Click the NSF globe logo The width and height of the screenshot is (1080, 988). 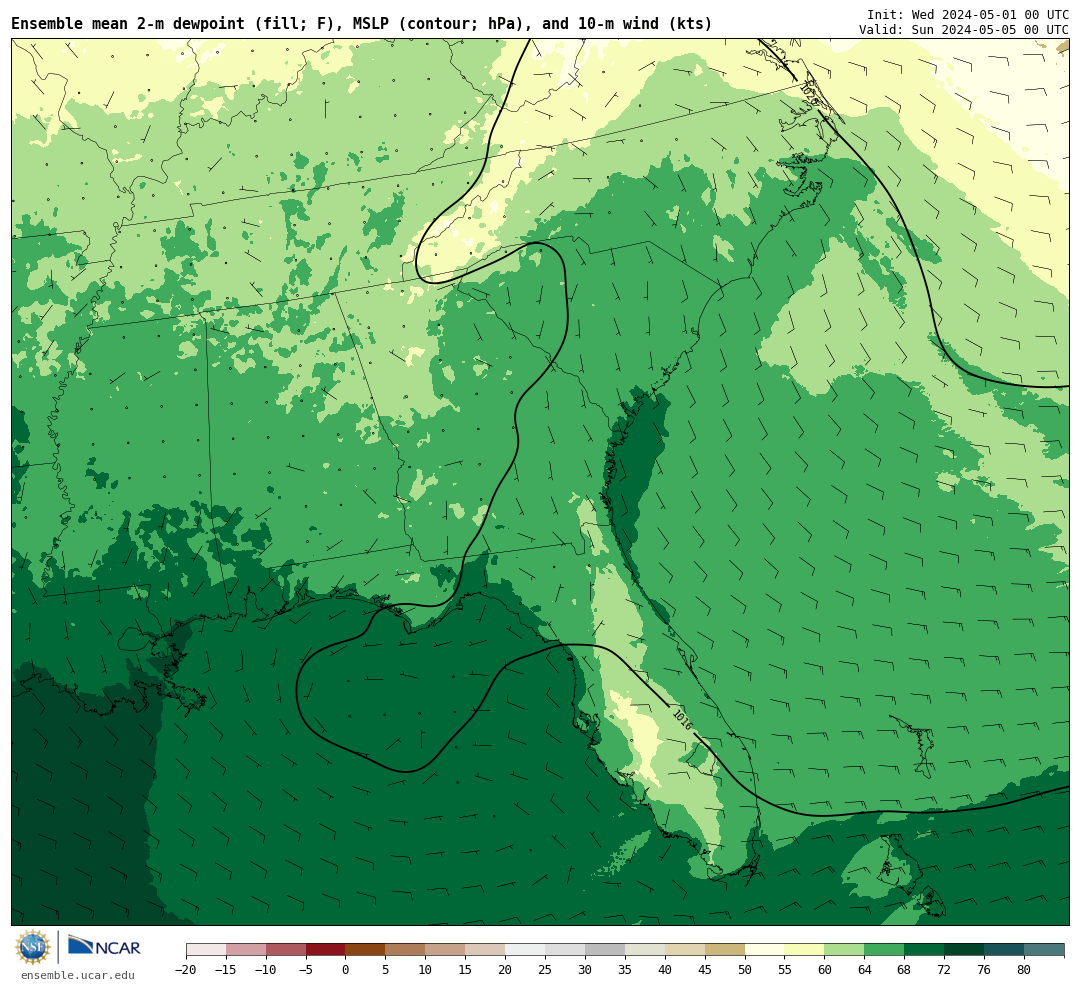coord(33,947)
